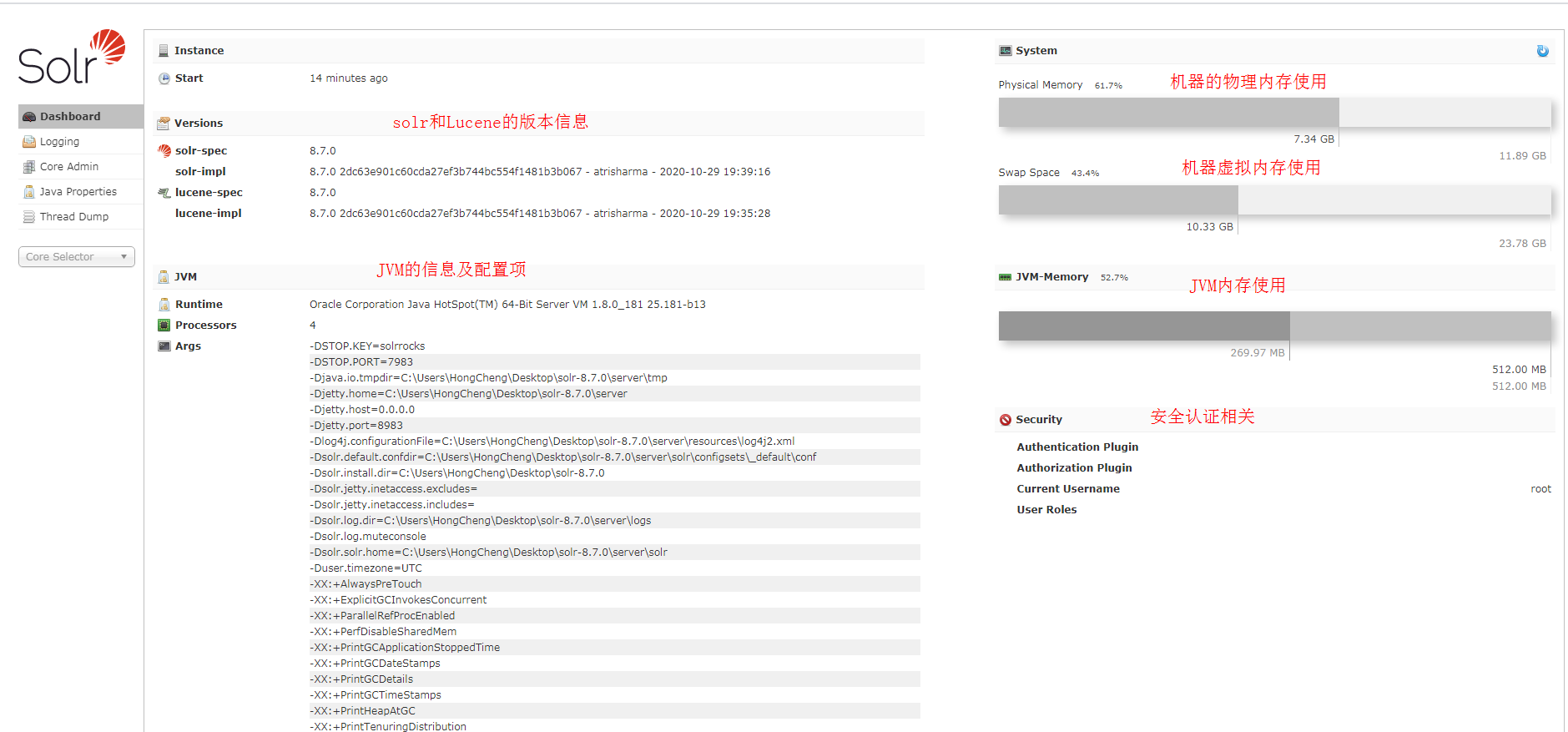Open the Dashboard menu item
This screenshot has width=1568, height=732.
tap(81, 117)
